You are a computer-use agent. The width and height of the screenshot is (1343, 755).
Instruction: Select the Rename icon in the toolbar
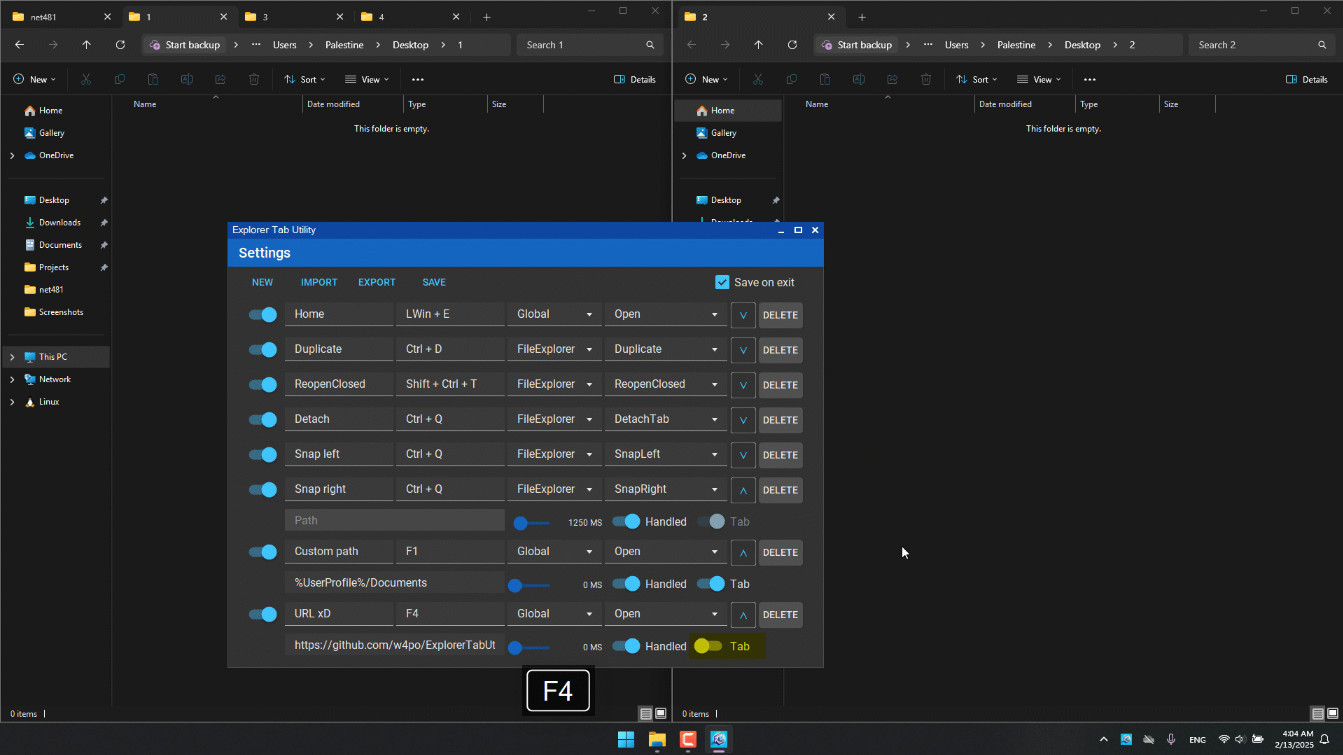(186, 79)
